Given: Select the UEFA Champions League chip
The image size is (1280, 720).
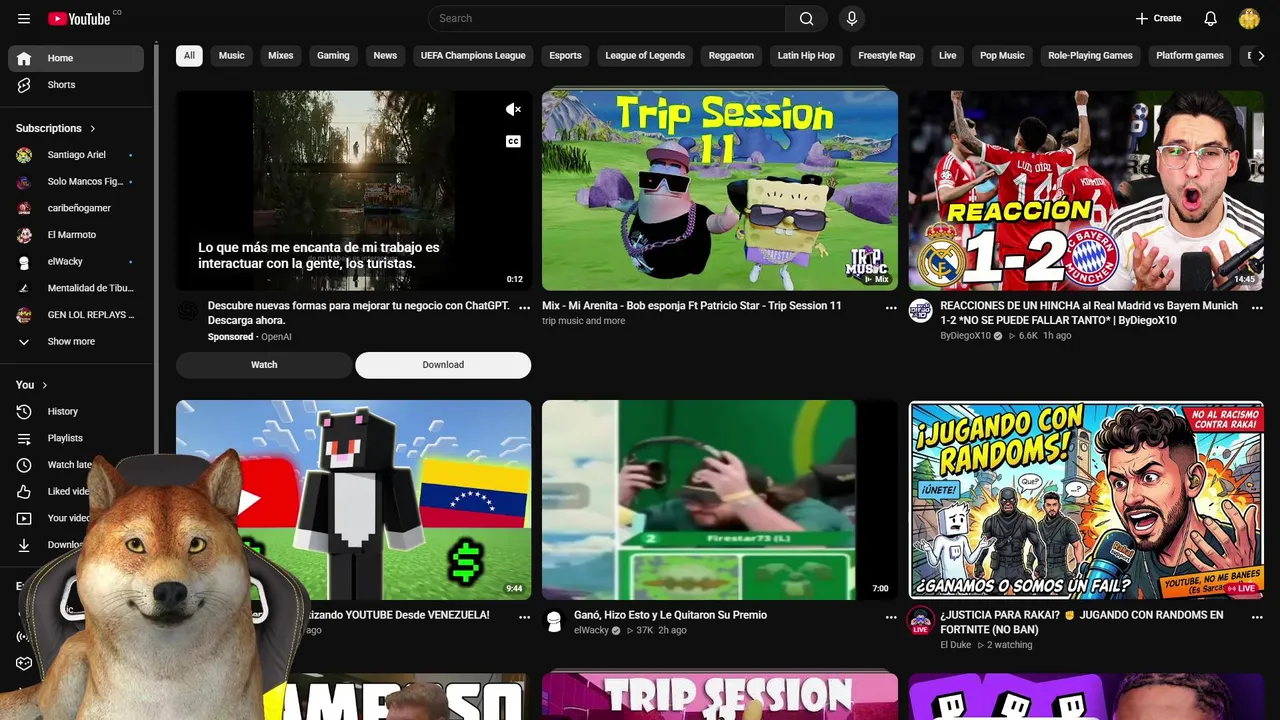Looking at the screenshot, I should click(x=473, y=56).
